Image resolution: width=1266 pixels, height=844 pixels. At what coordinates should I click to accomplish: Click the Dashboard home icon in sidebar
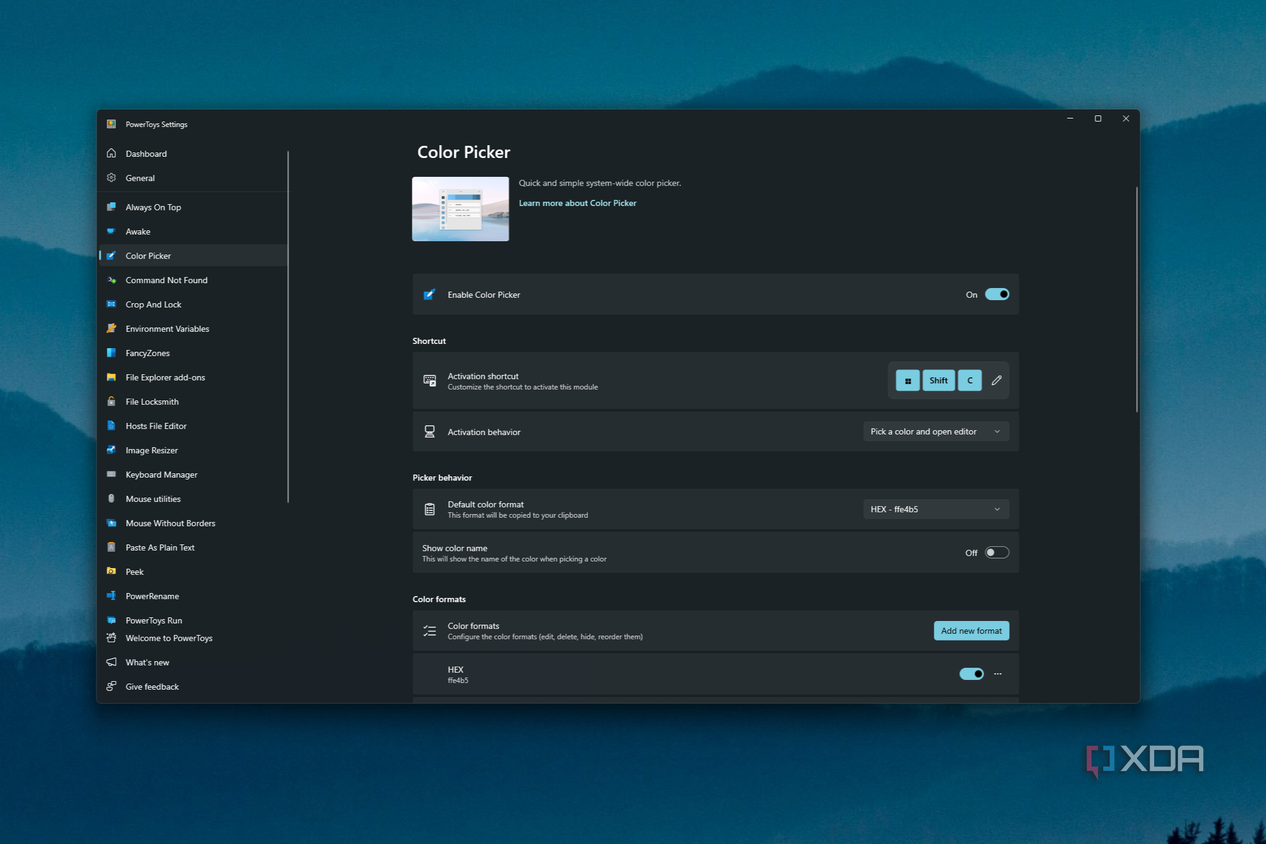111,153
